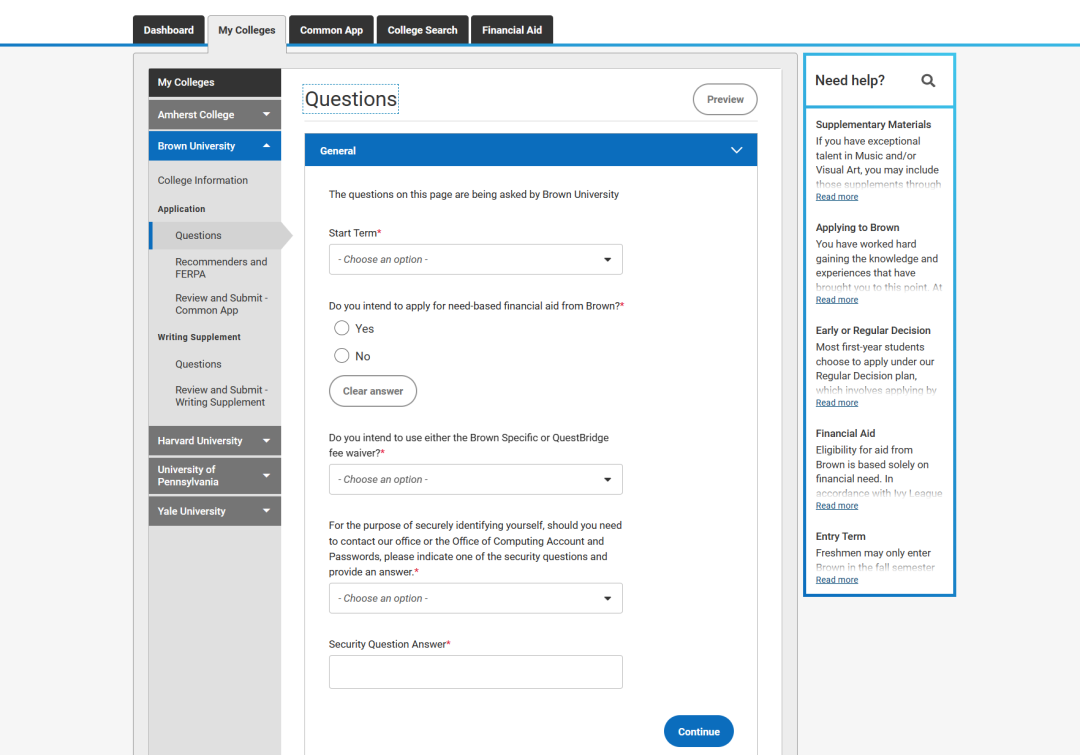1080x755 pixels.
Task: Select Yes for need-based financial aid
Action: click(342, 328)
